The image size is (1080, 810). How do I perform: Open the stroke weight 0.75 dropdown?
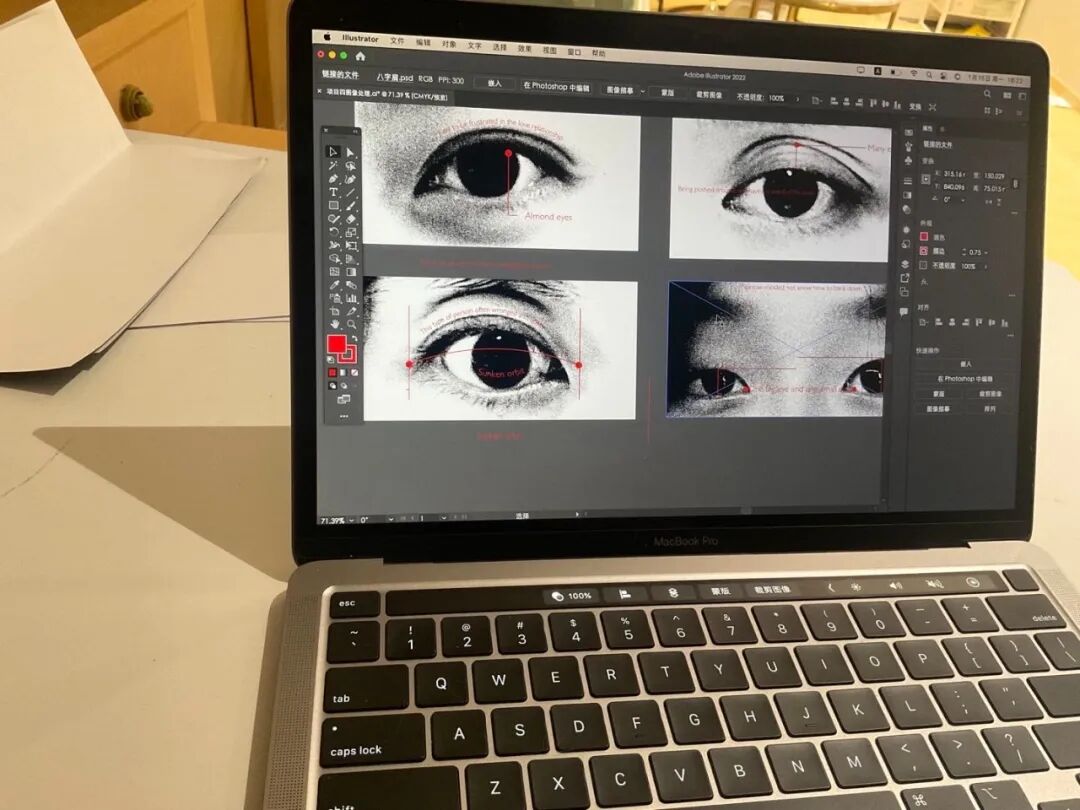pyautogui.click(x=986, y=252)
